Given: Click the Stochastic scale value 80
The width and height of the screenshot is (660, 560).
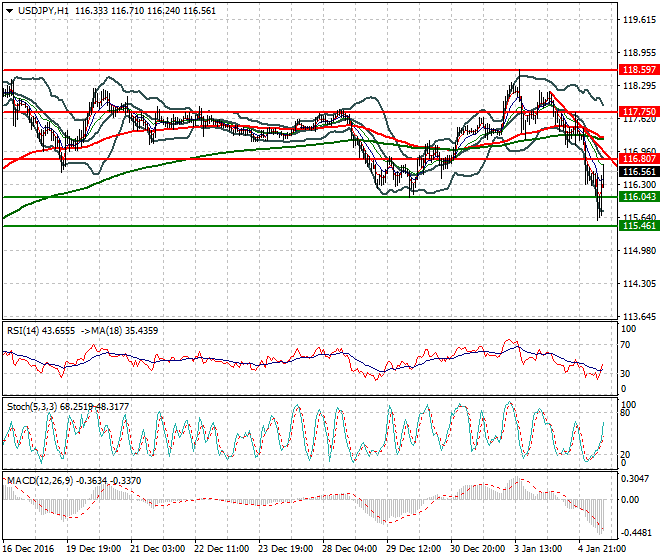Looking at the screenshot, I should [x=625, y=413].
